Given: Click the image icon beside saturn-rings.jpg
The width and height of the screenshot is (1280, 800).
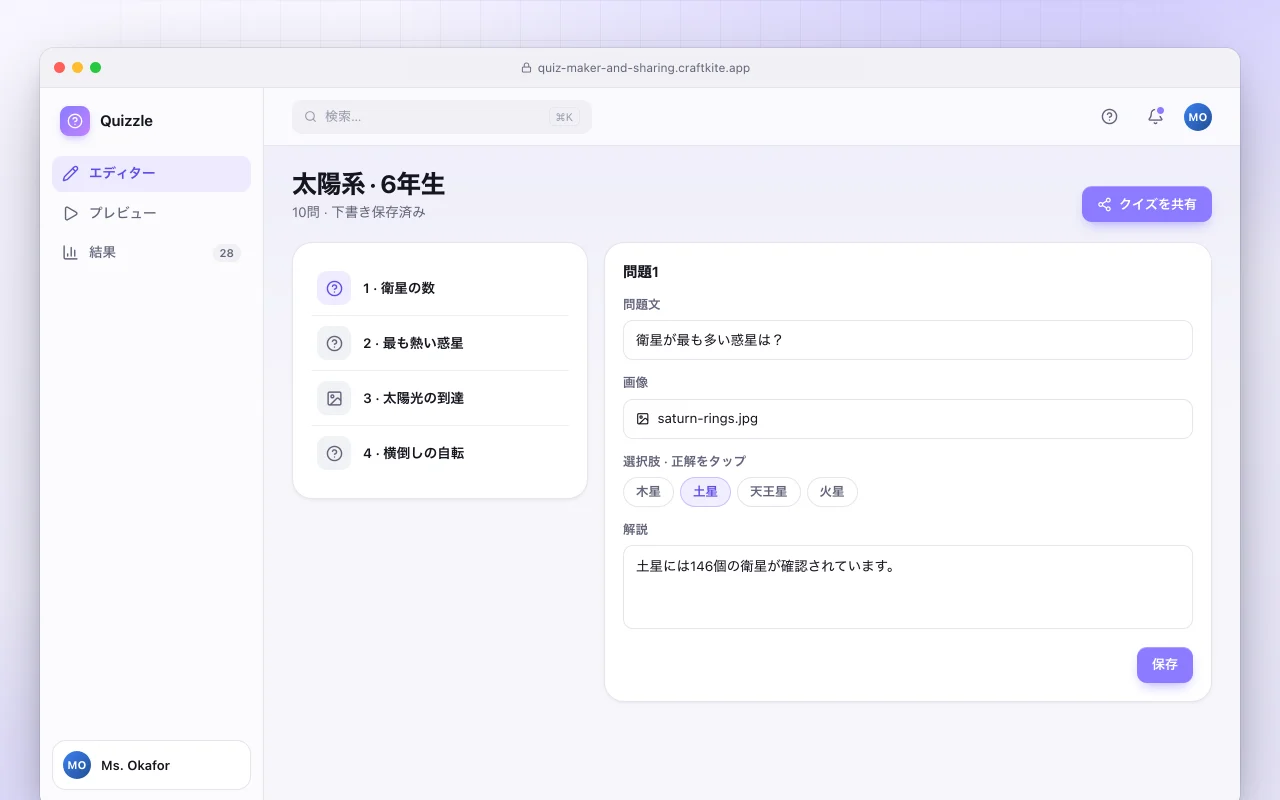Looking at the screenshot, I should (643, 419).
